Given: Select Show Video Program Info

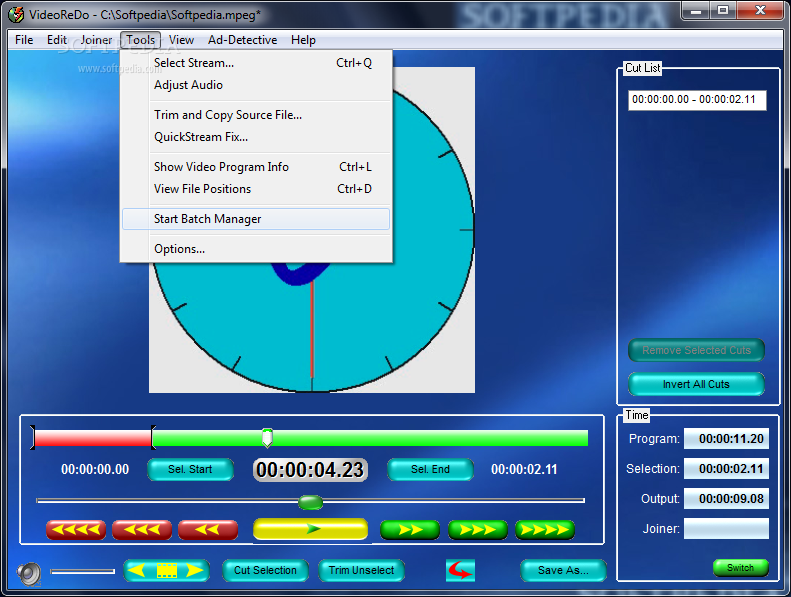Looking at the screenshot, I should pyautogui.click(x=256, y=167).
